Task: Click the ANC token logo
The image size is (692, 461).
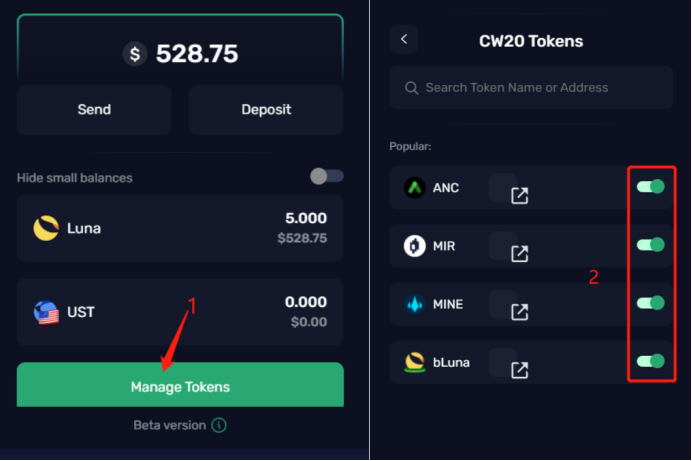Action: coord(414,187)
